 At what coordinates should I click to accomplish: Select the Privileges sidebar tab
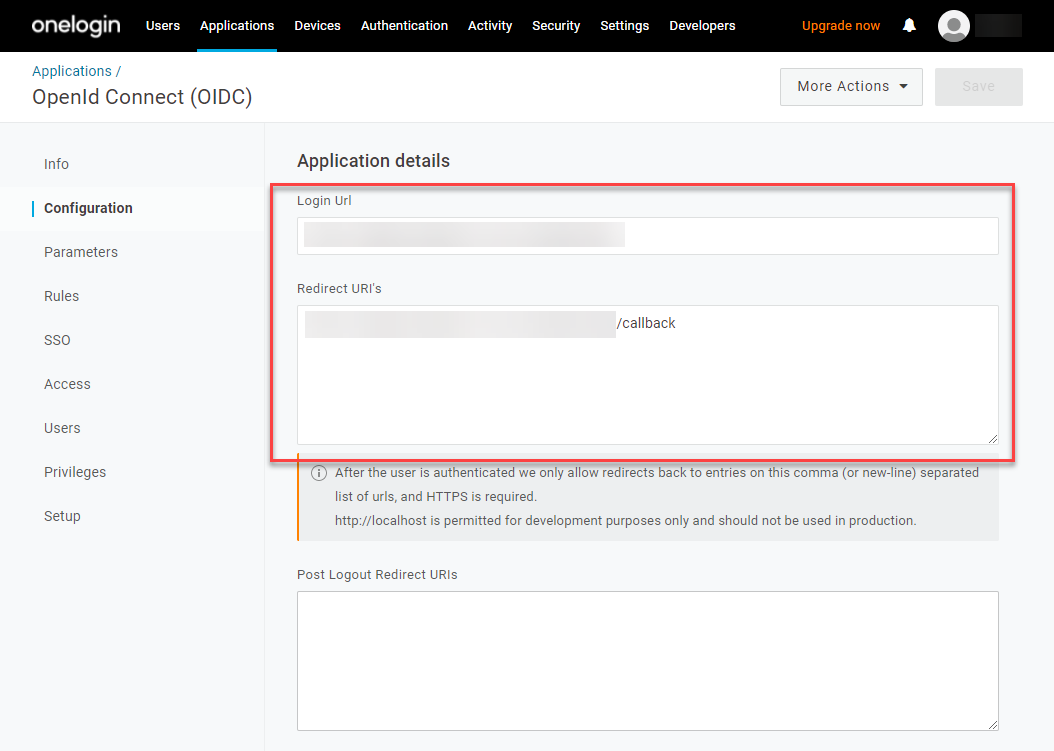click(75, 472)
